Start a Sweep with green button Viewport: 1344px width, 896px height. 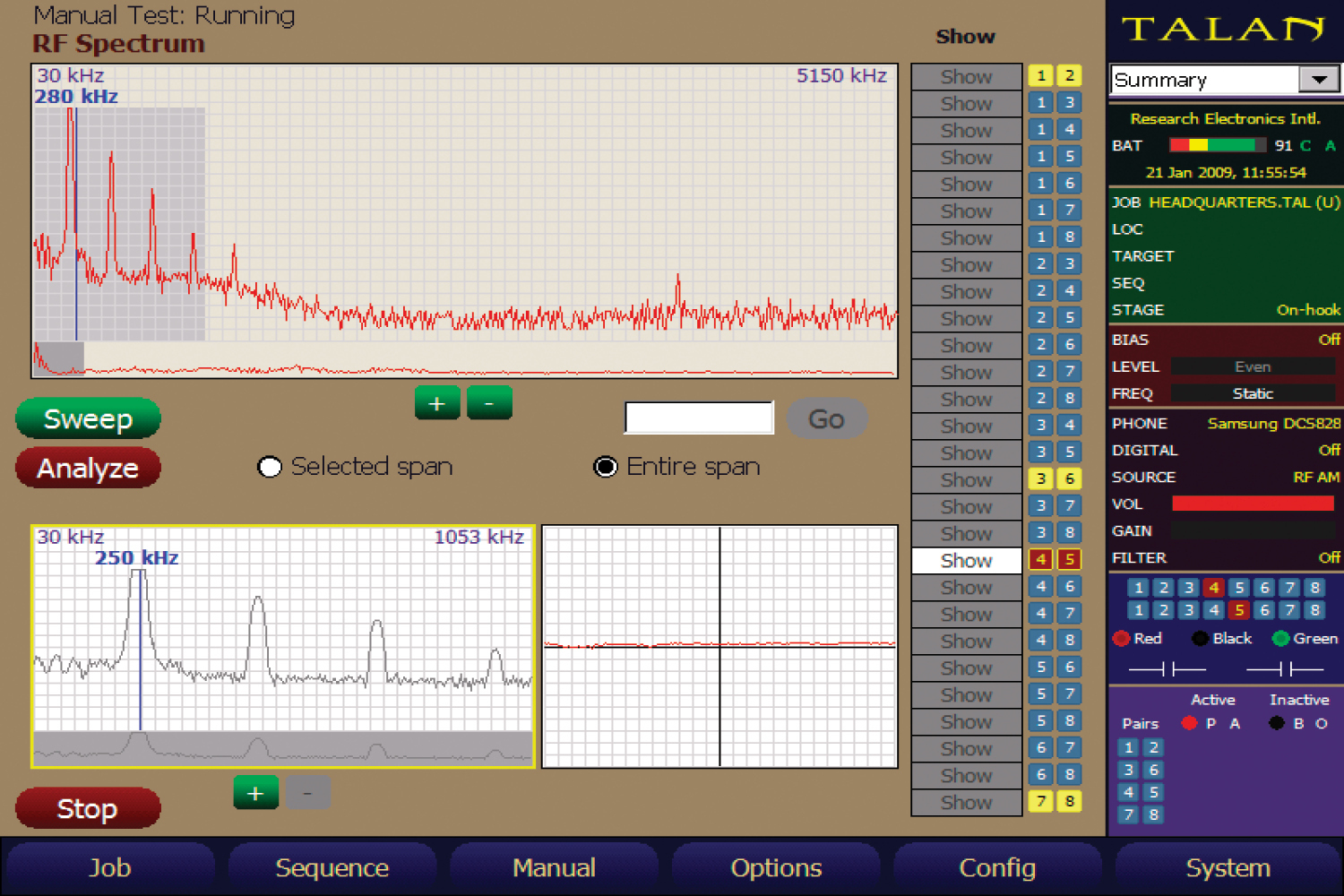(88, 418)
